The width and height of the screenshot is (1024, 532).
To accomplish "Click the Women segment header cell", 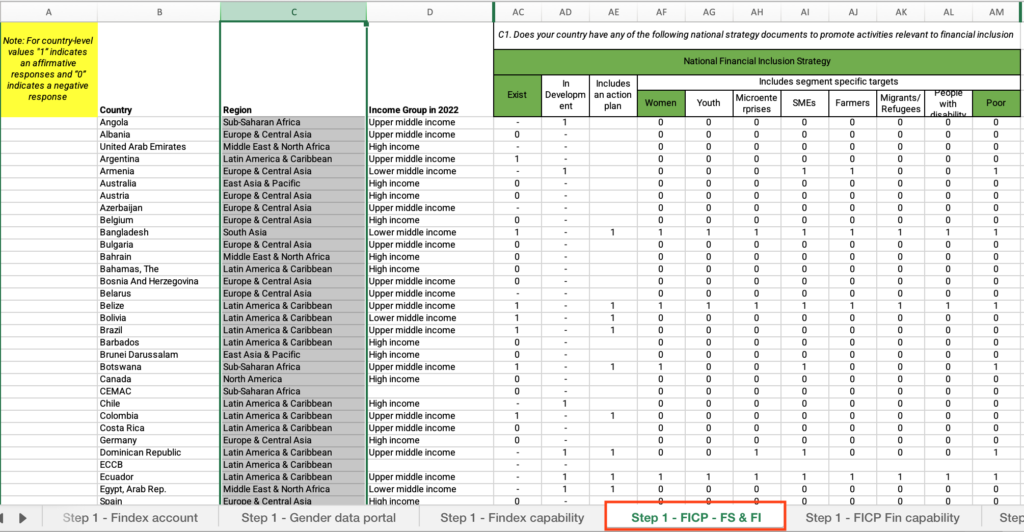I will pyautogui.click(x=661, y=103).
